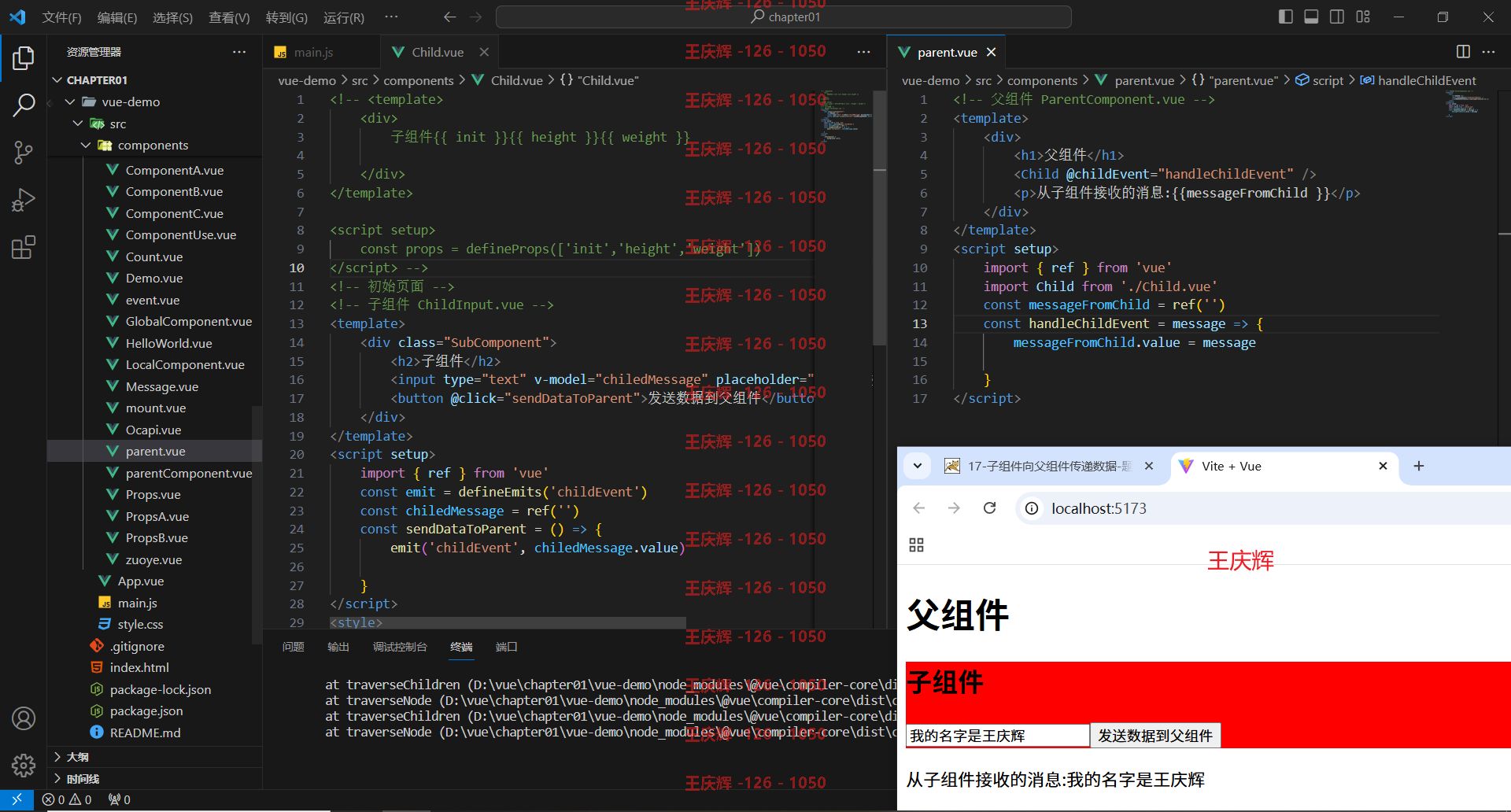Toggle primary side bar visibility

pyautogui.click(x=1286, y=17)
